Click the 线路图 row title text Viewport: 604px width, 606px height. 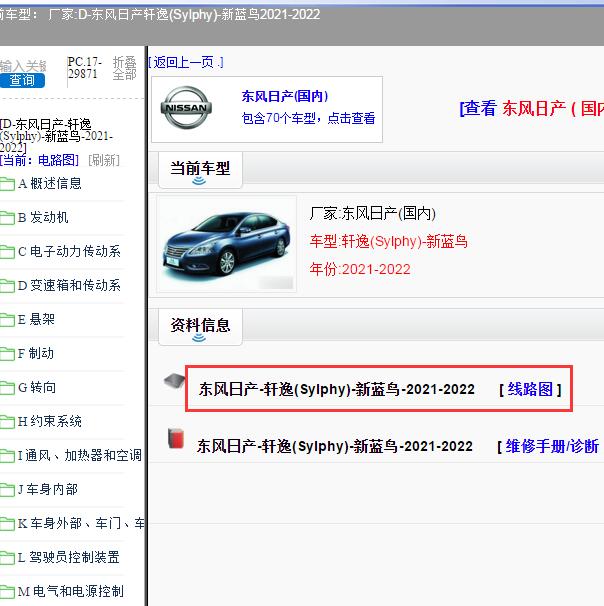(x=337, y=389)
